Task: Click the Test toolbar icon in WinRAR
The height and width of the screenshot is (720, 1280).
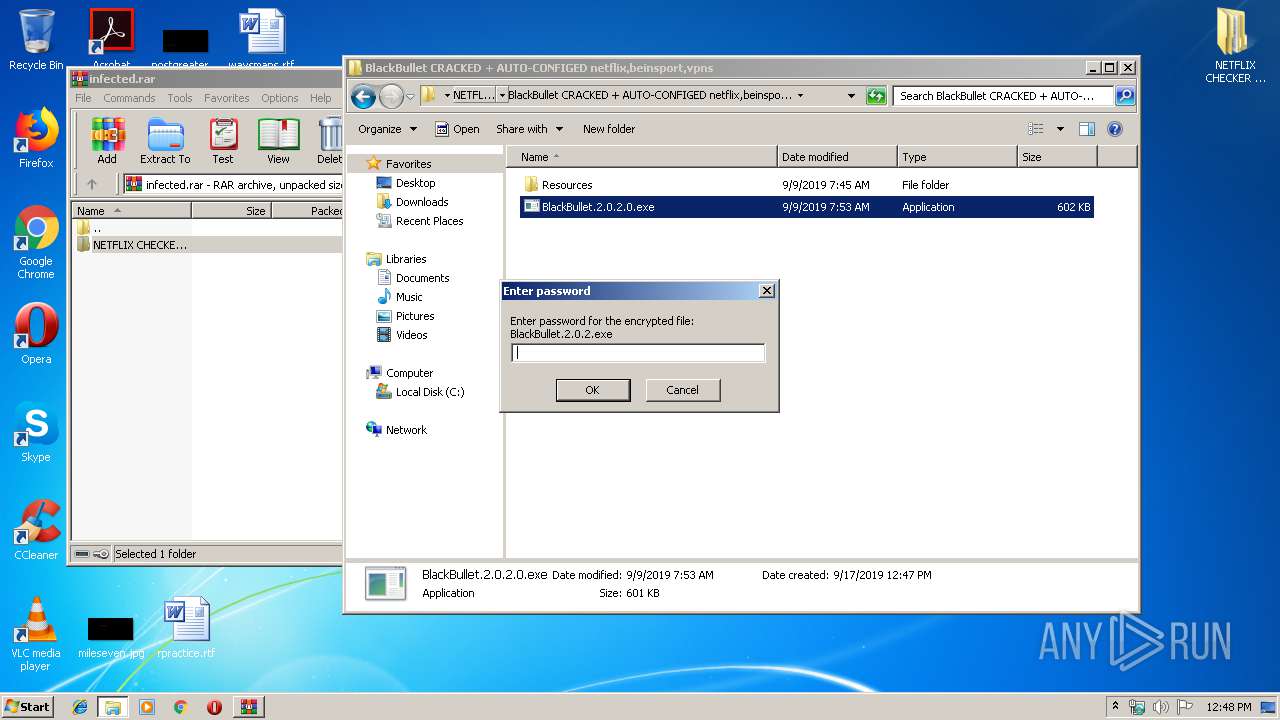Action: (x=223, y=140)
